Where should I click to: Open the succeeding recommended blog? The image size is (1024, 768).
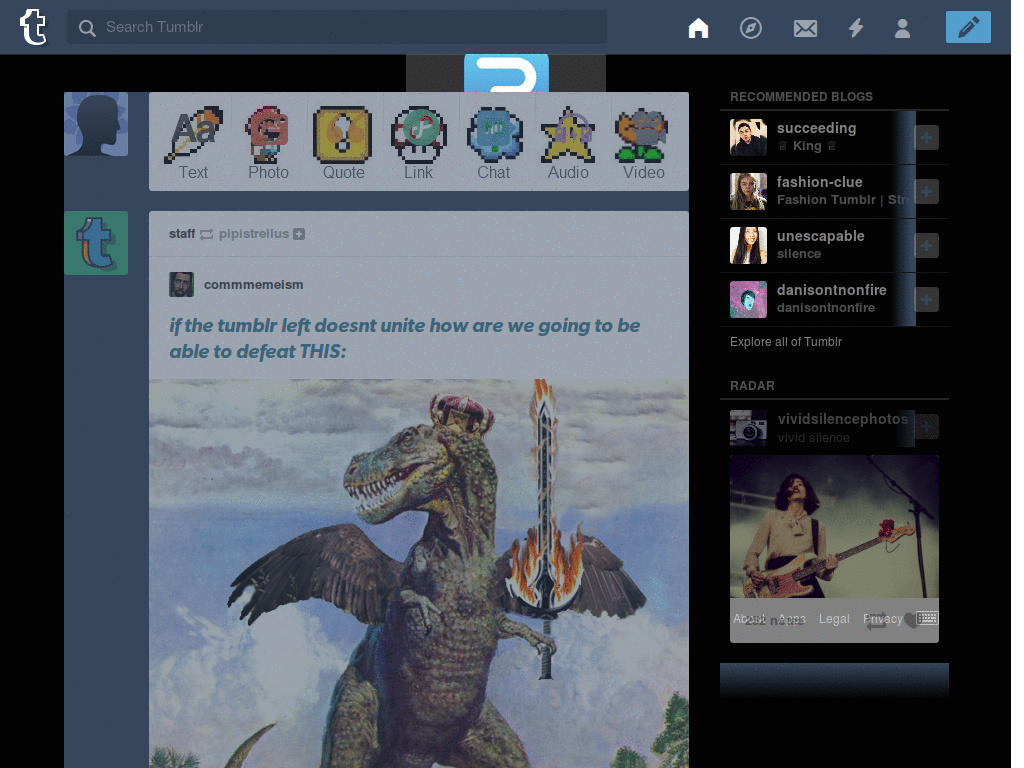(x=816, y=128)
